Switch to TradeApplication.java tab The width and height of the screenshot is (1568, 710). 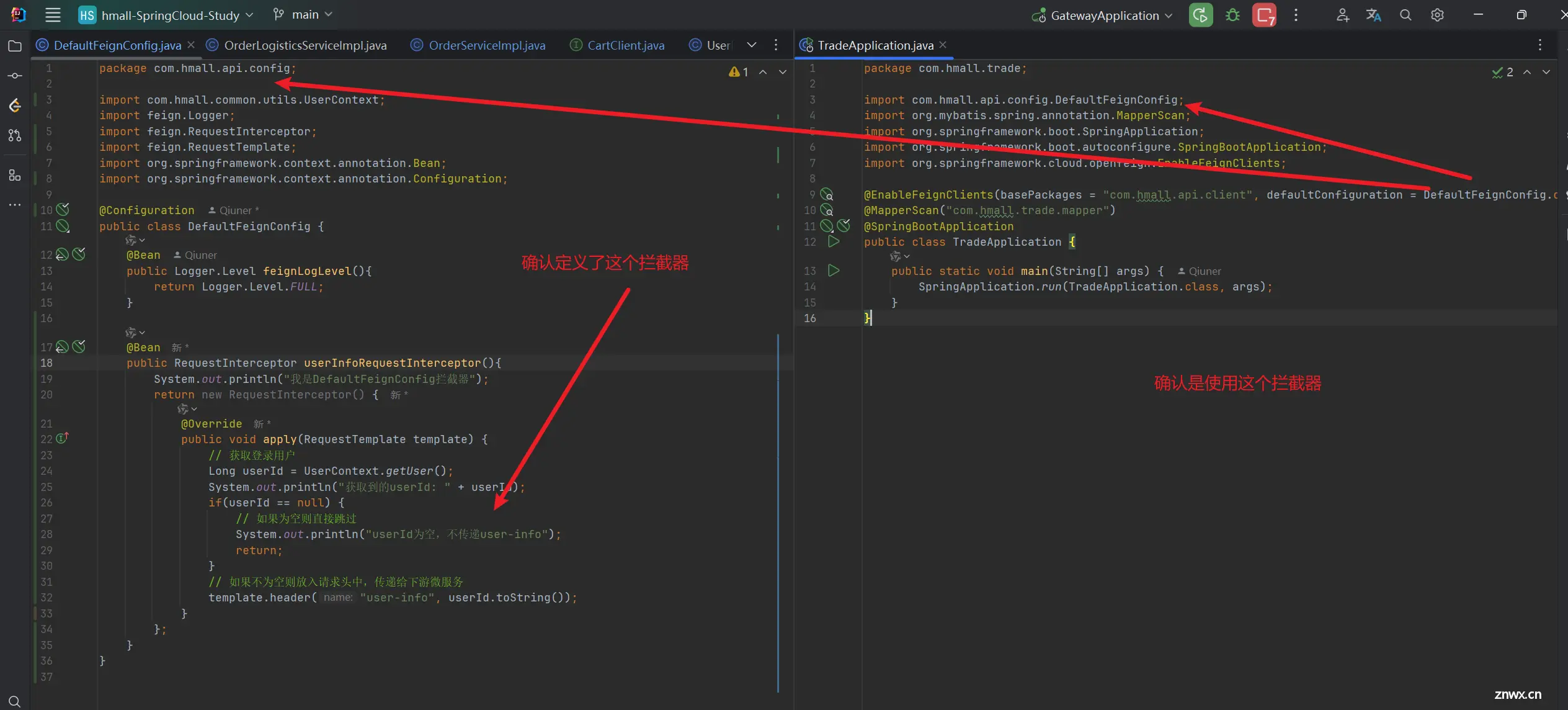pos(875,45)
